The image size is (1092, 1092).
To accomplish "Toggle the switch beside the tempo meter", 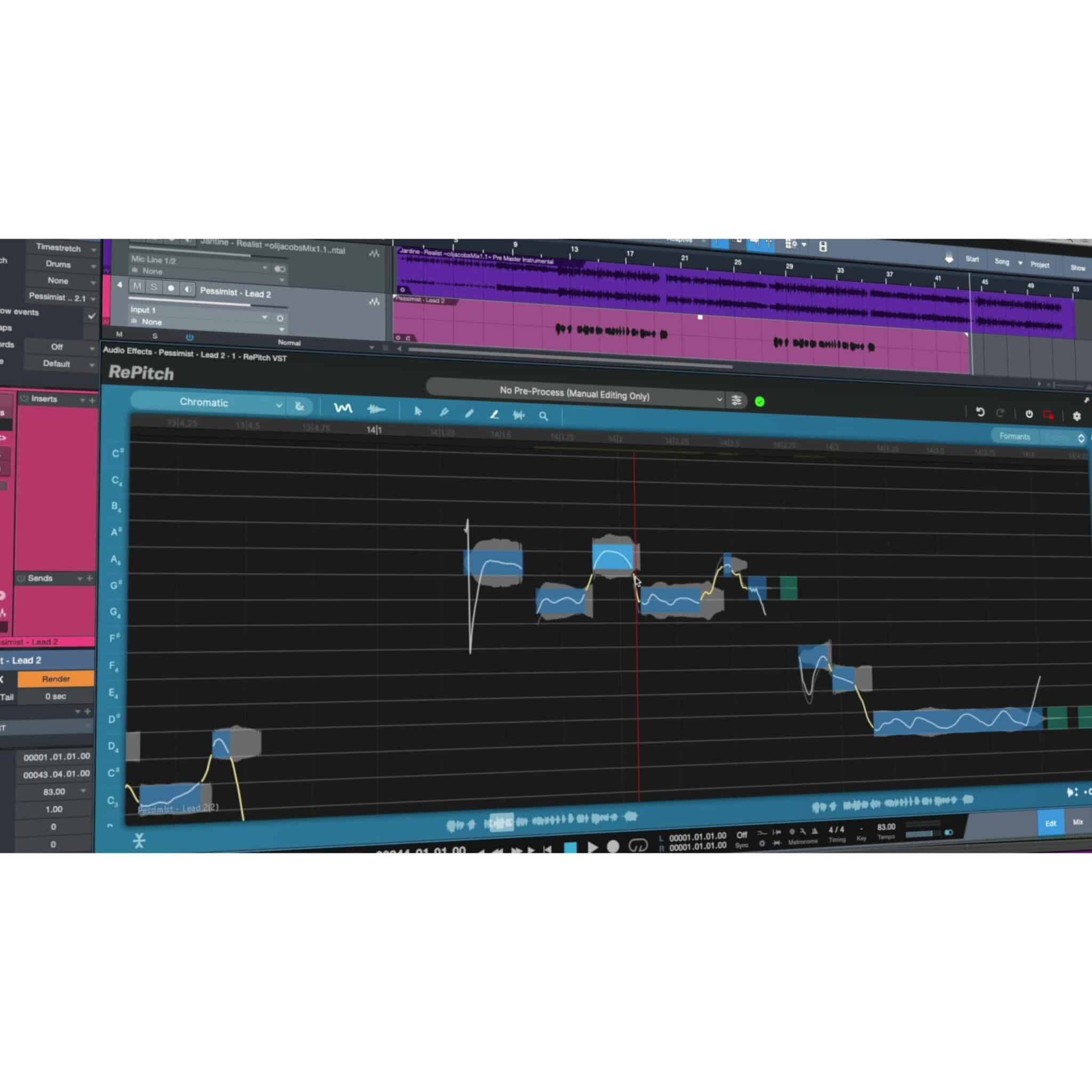I will pos(949,832).
